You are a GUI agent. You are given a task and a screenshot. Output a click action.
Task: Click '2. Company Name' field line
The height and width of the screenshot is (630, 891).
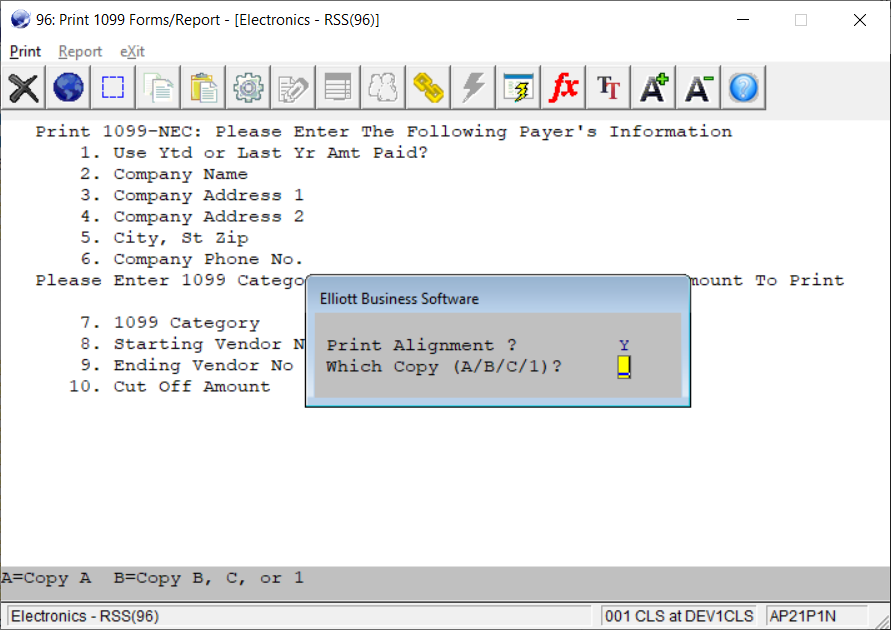(164, 174)
